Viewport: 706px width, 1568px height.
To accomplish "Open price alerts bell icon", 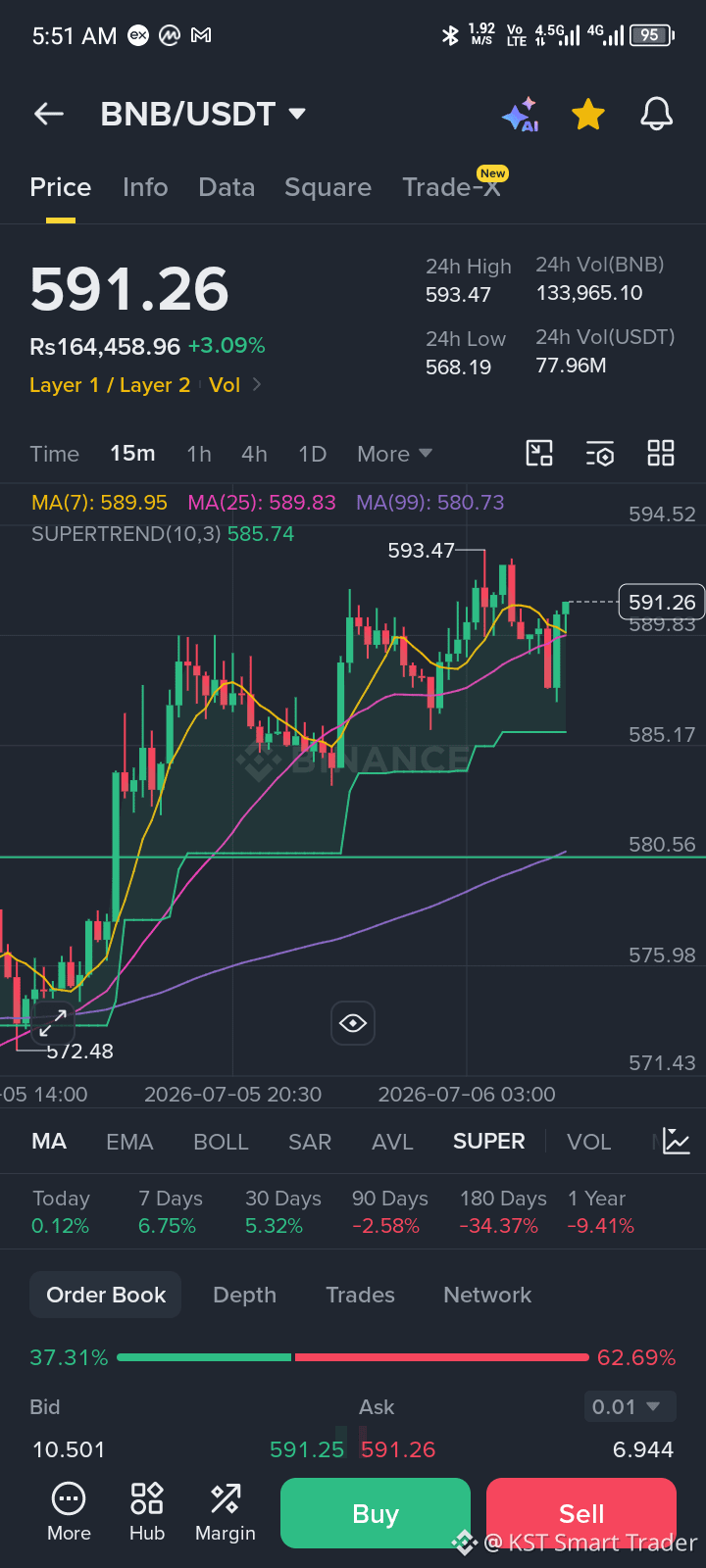I will coord(657,115).
